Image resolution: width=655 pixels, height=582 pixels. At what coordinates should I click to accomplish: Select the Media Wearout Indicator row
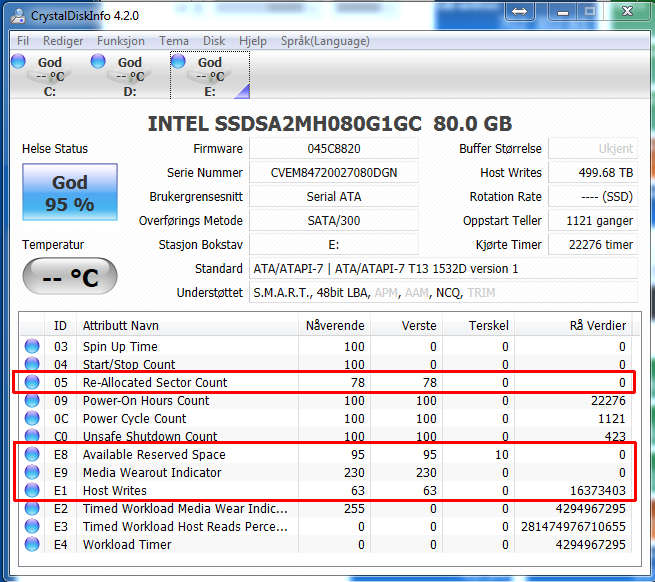(x=326, y=472)
